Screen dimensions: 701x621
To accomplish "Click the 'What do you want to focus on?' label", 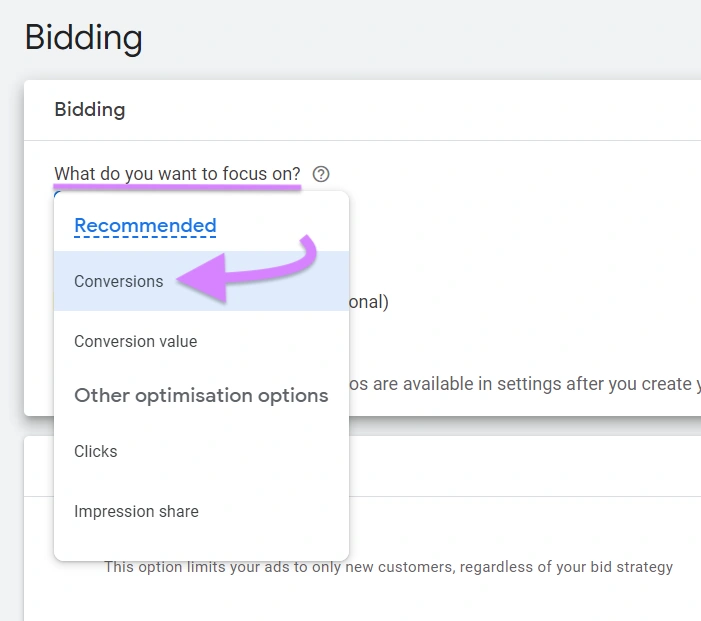I will click(x=177, y=173).
